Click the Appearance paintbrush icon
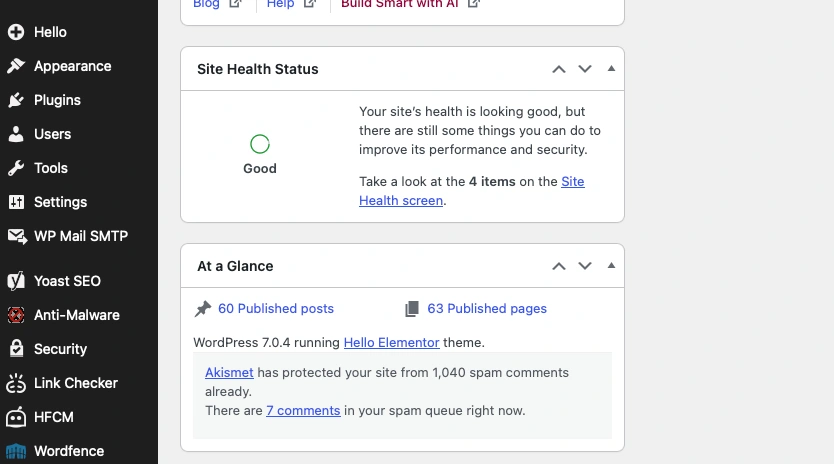Image resolution: width=834 pixels, height=464 pixels. pyautogui.click(x=16, y=66)
